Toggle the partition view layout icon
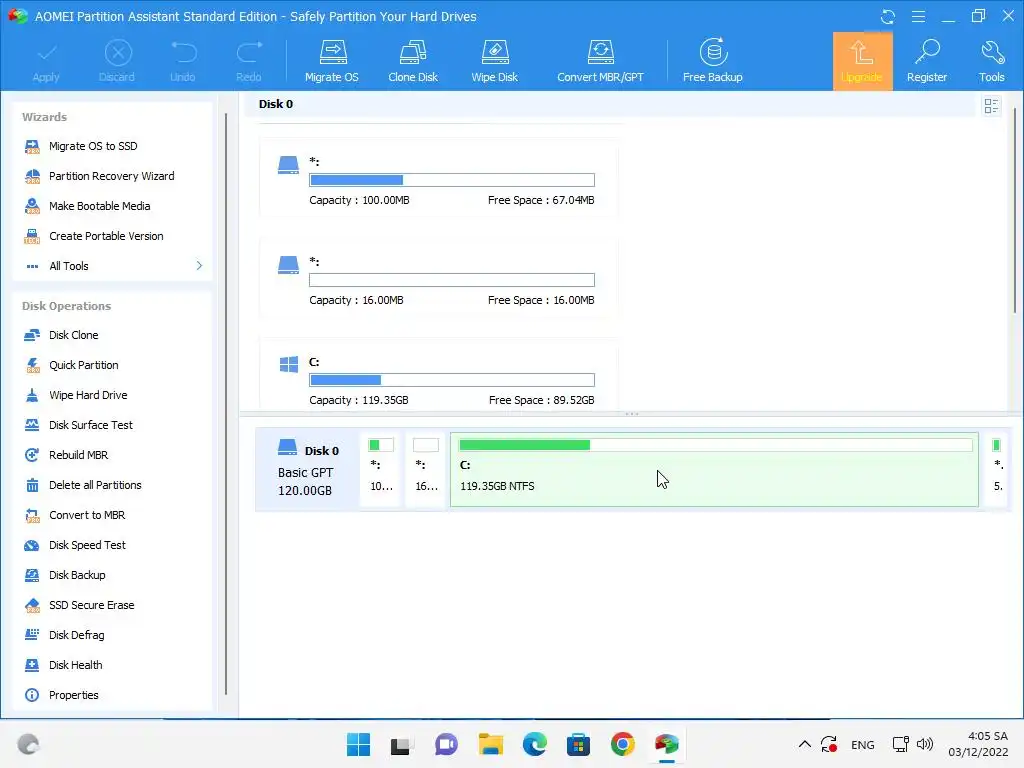Viewport: 1024px width, 768px height. click(991, 106)
